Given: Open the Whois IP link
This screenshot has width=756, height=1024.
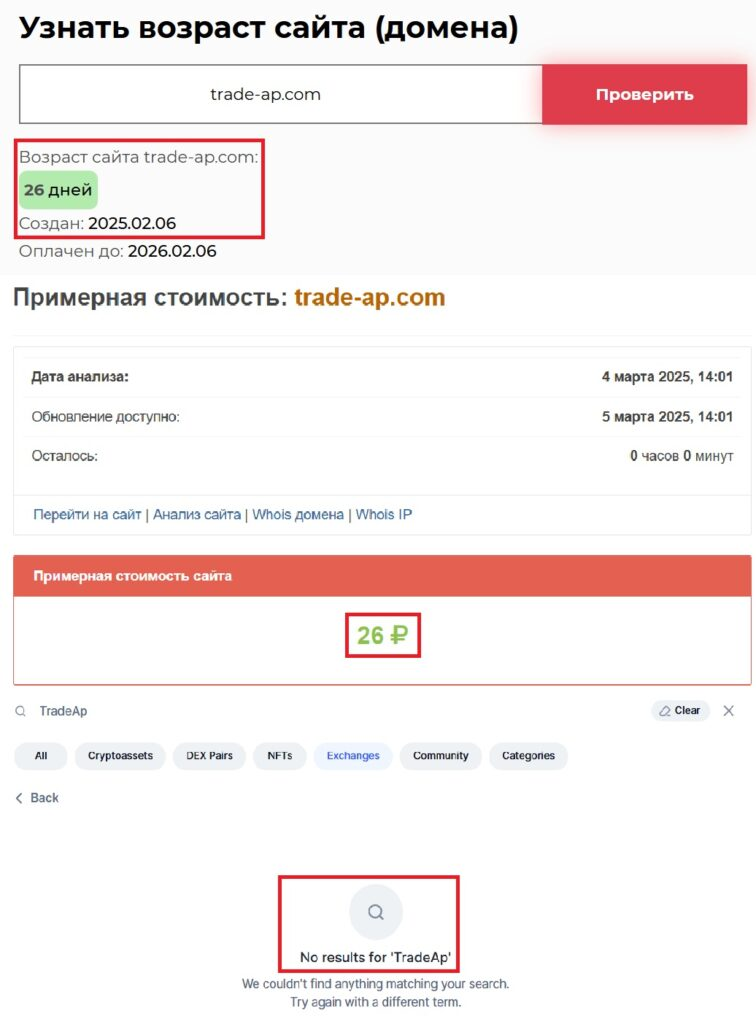Looking at the screenshot, I should pos(384,515).
